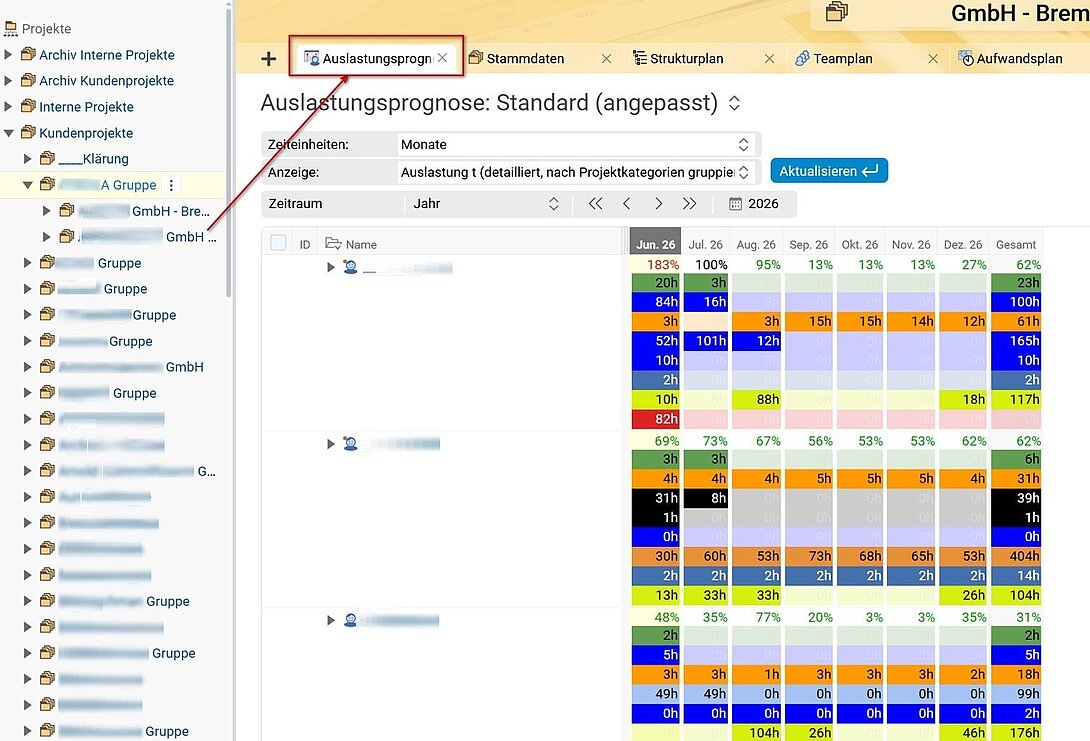Jump forward with double right arrows

point(689,204)
